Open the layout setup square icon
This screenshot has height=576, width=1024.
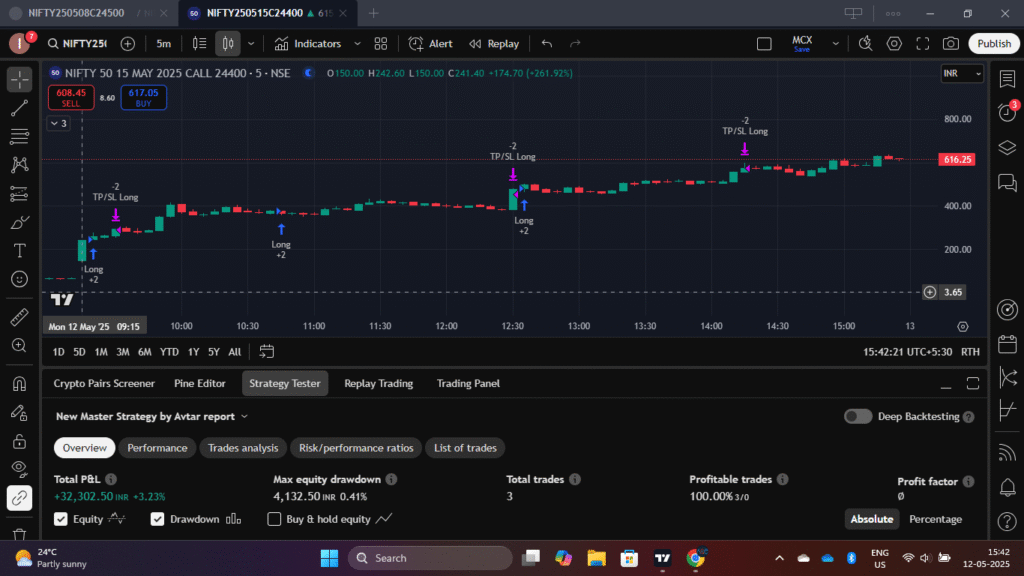[x=764, y=44]
